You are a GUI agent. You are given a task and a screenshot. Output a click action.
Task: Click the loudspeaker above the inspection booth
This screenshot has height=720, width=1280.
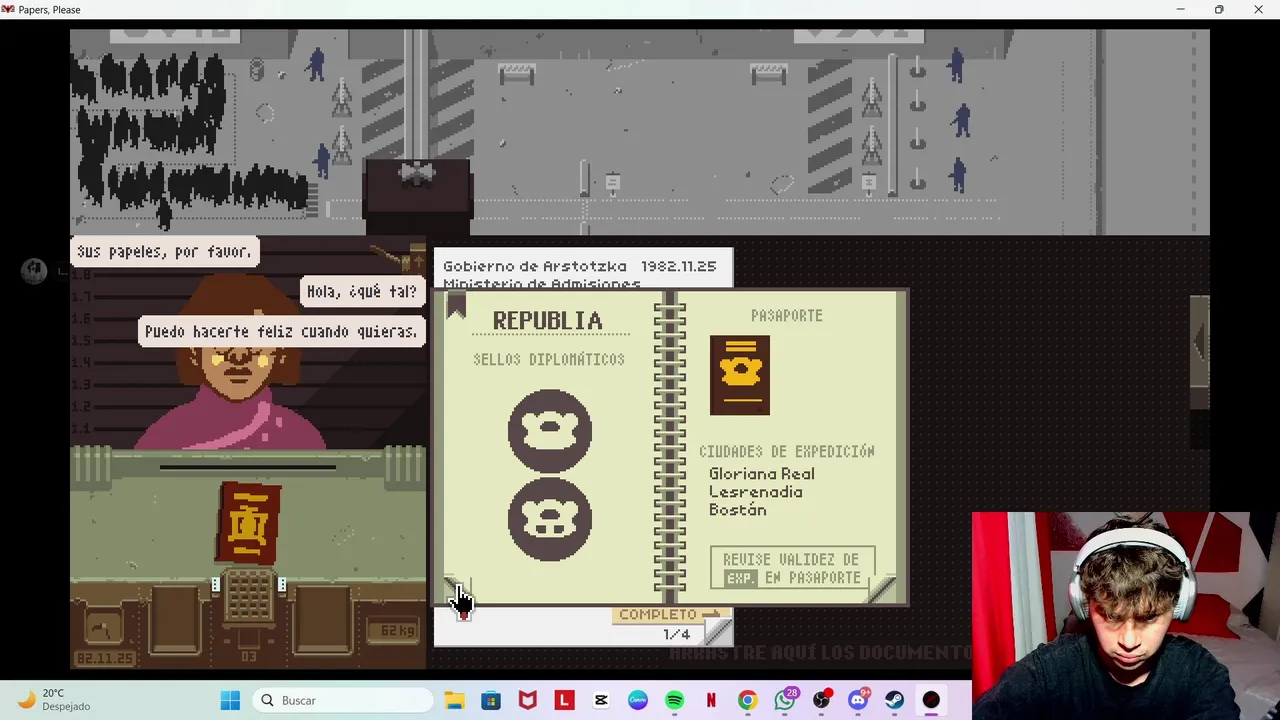[x=417, y=173]
